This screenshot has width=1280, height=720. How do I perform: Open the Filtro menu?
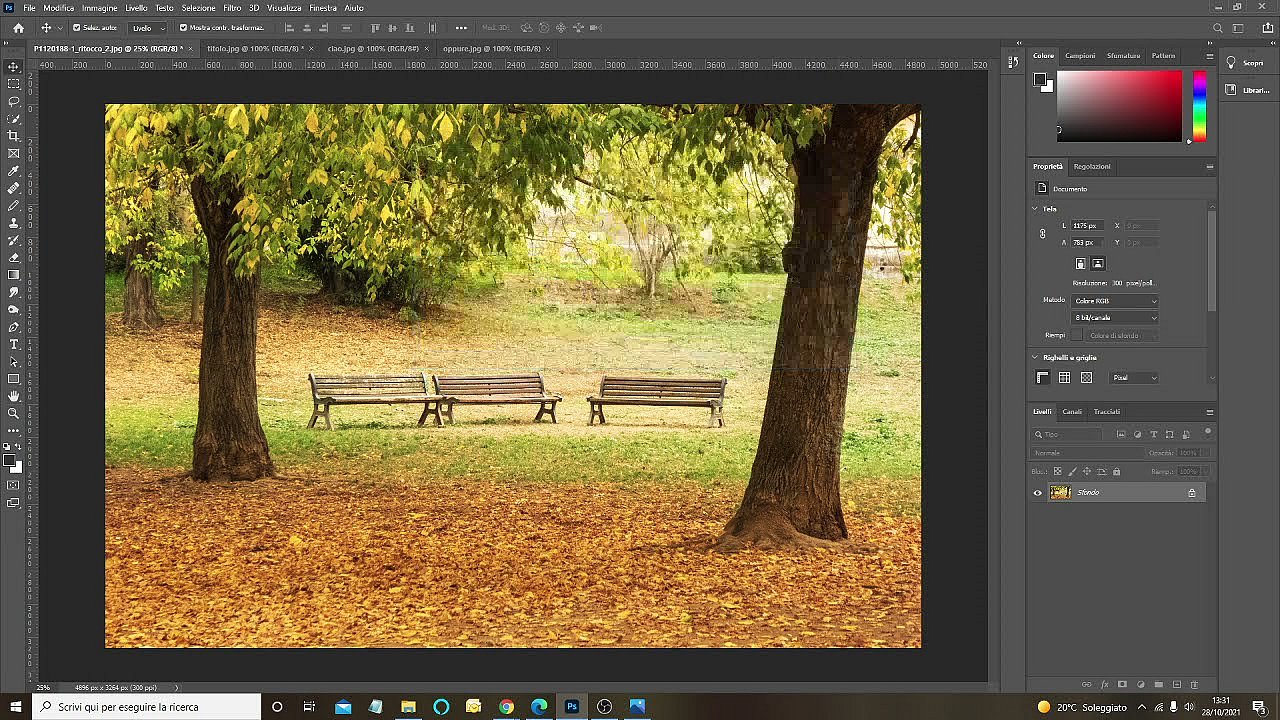tap(232, 8)
